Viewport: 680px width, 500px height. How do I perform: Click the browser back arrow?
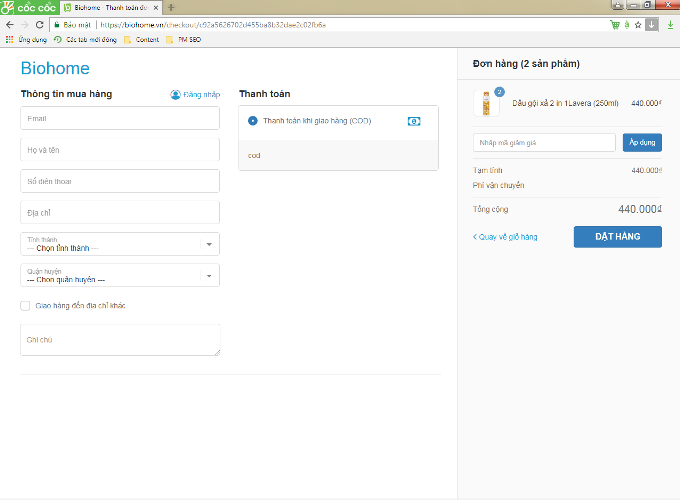[x=10, y=24]
